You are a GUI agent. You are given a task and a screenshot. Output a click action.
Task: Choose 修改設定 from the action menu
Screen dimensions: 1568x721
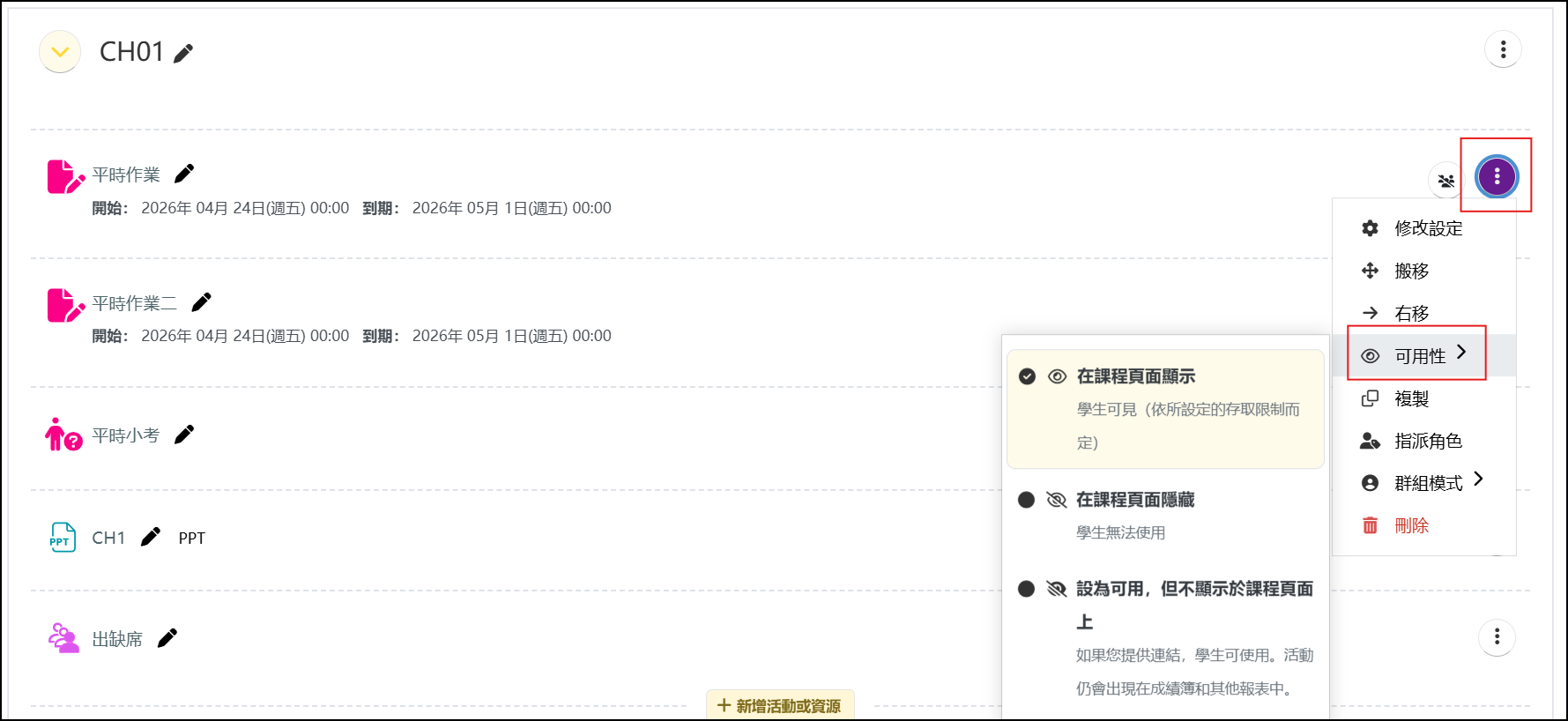(1423, 228)
